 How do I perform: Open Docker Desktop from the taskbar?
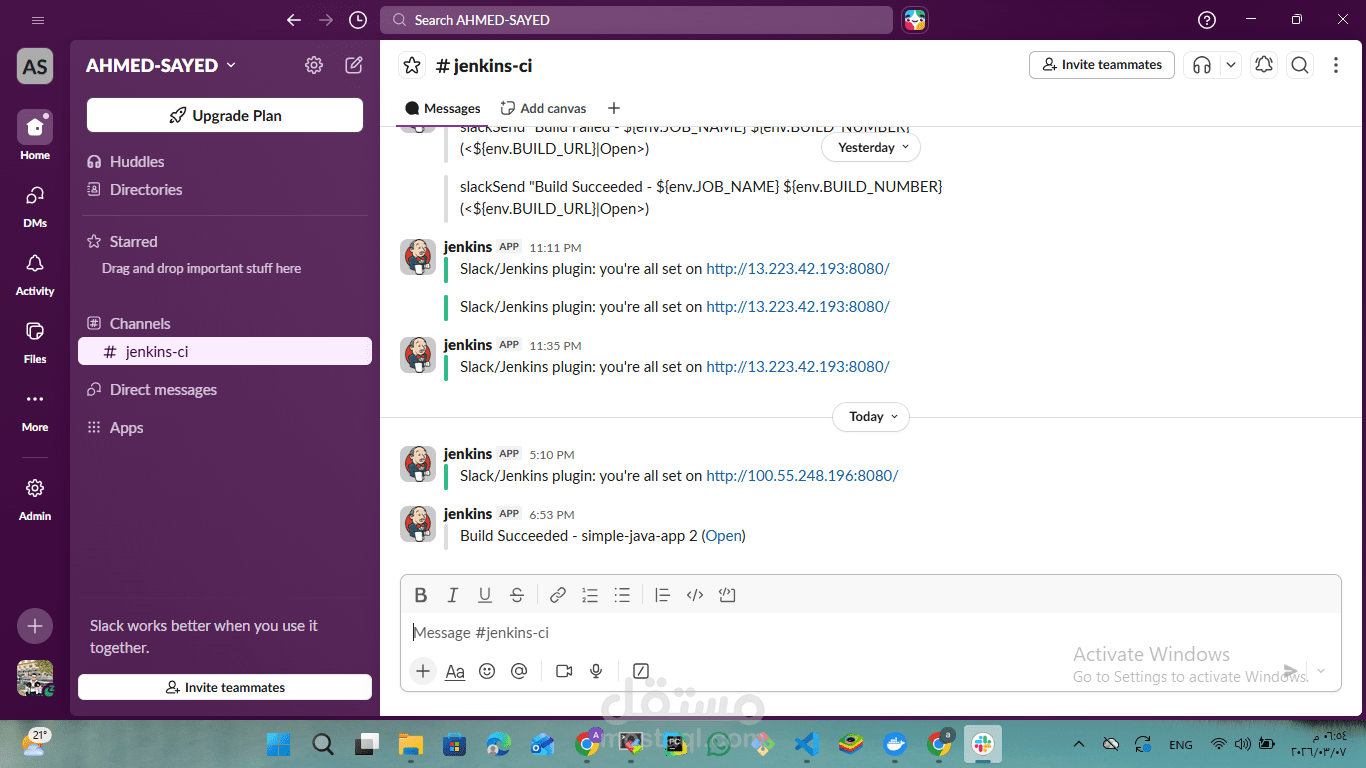(x=895, y=744)
